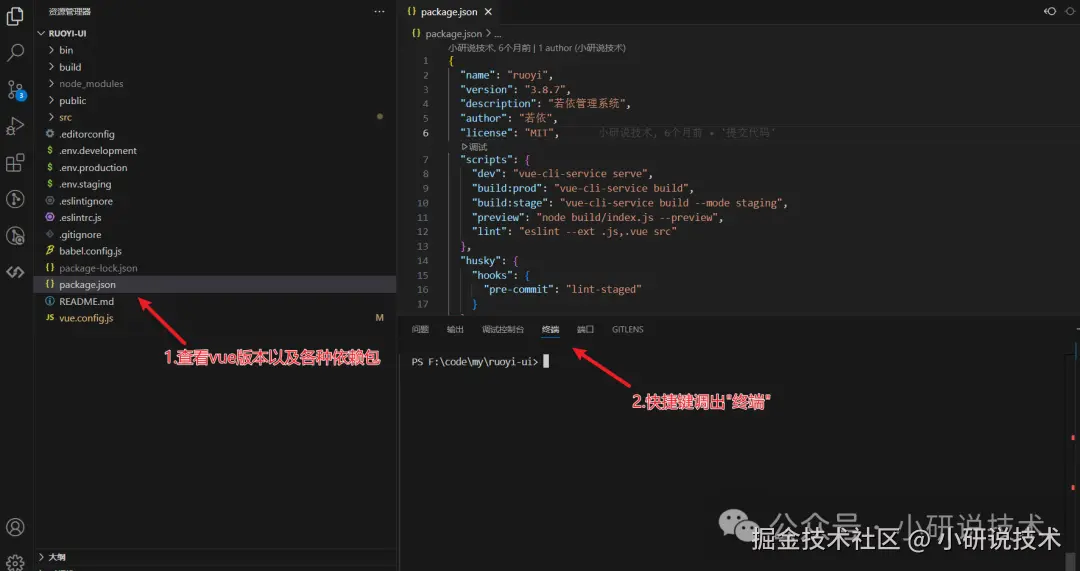Click the "MIT" license value

539,132
